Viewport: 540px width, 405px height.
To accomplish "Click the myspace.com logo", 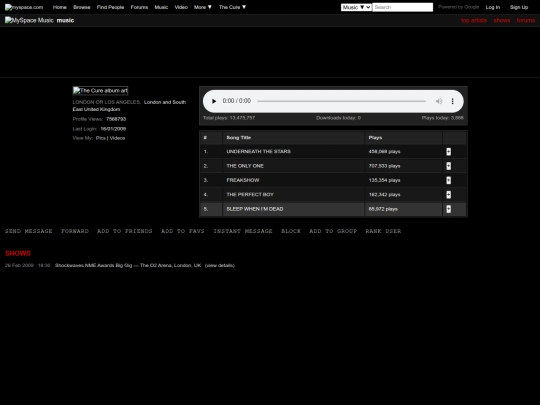I will pos(24,7).
